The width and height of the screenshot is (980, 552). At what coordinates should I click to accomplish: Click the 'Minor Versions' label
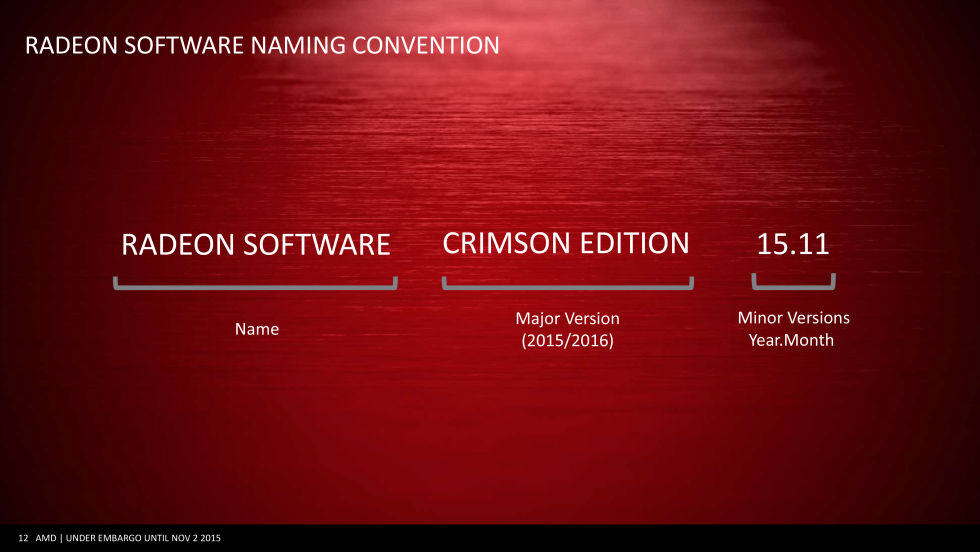(793, 318)
